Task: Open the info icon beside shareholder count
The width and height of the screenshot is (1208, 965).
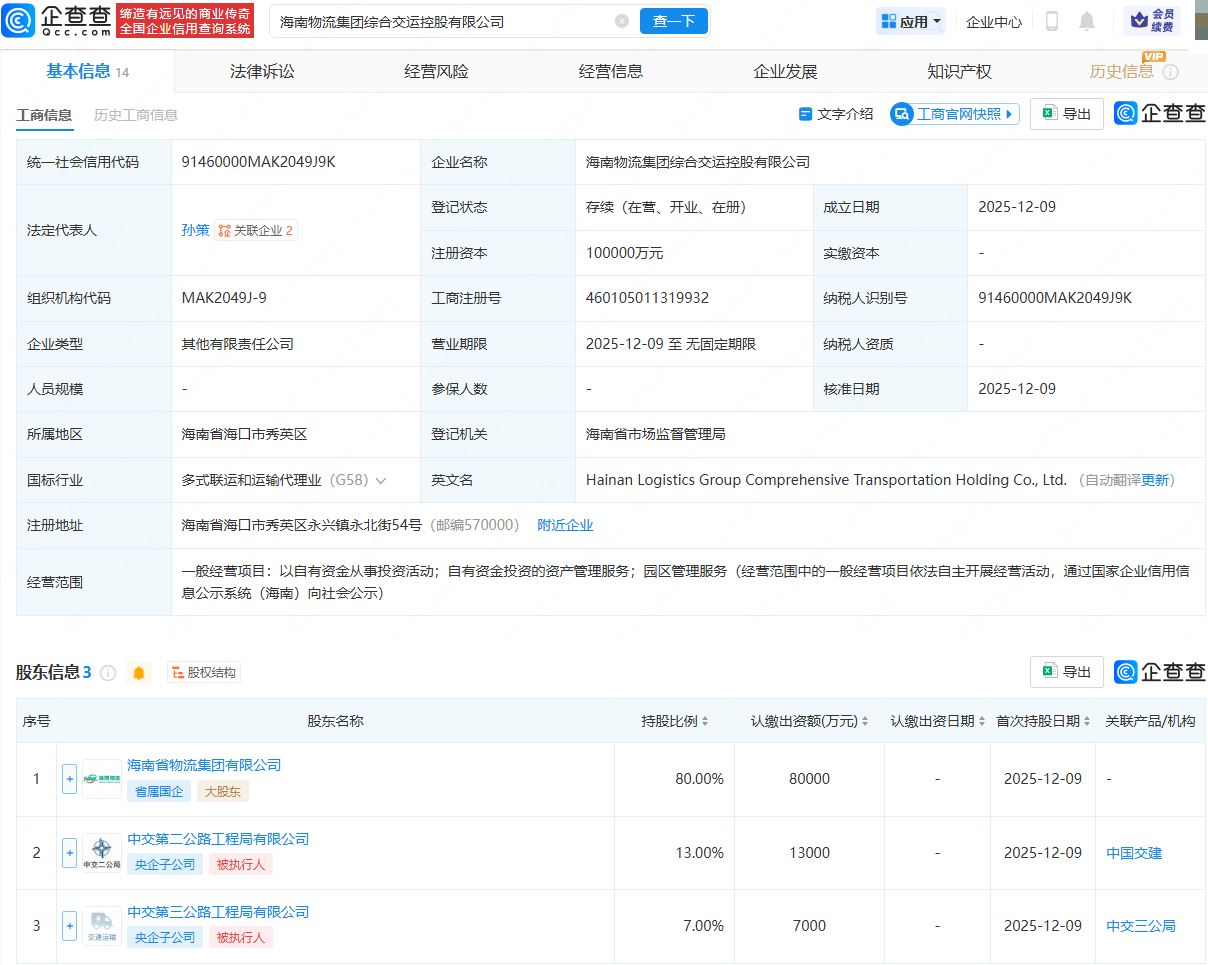Action: click(108, 673)
